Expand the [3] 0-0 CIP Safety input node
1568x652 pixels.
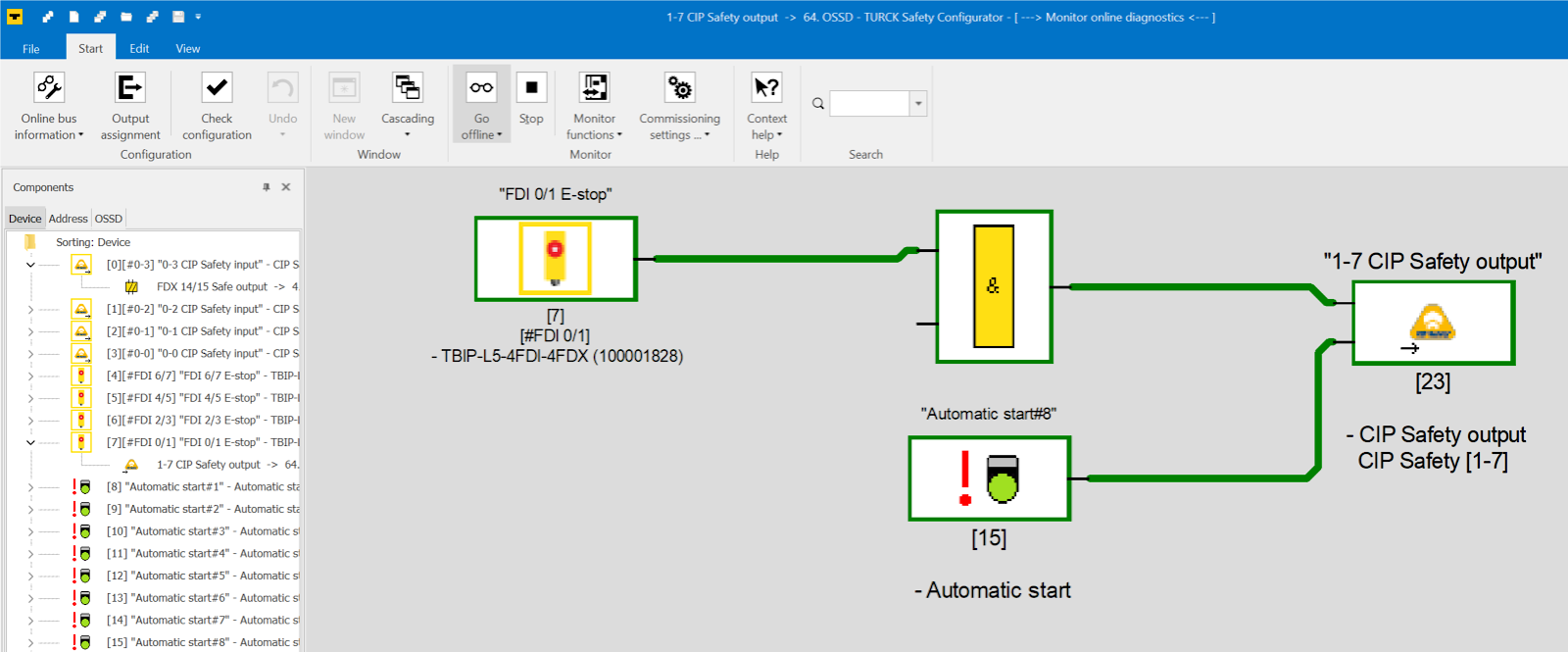pos(30,354)
